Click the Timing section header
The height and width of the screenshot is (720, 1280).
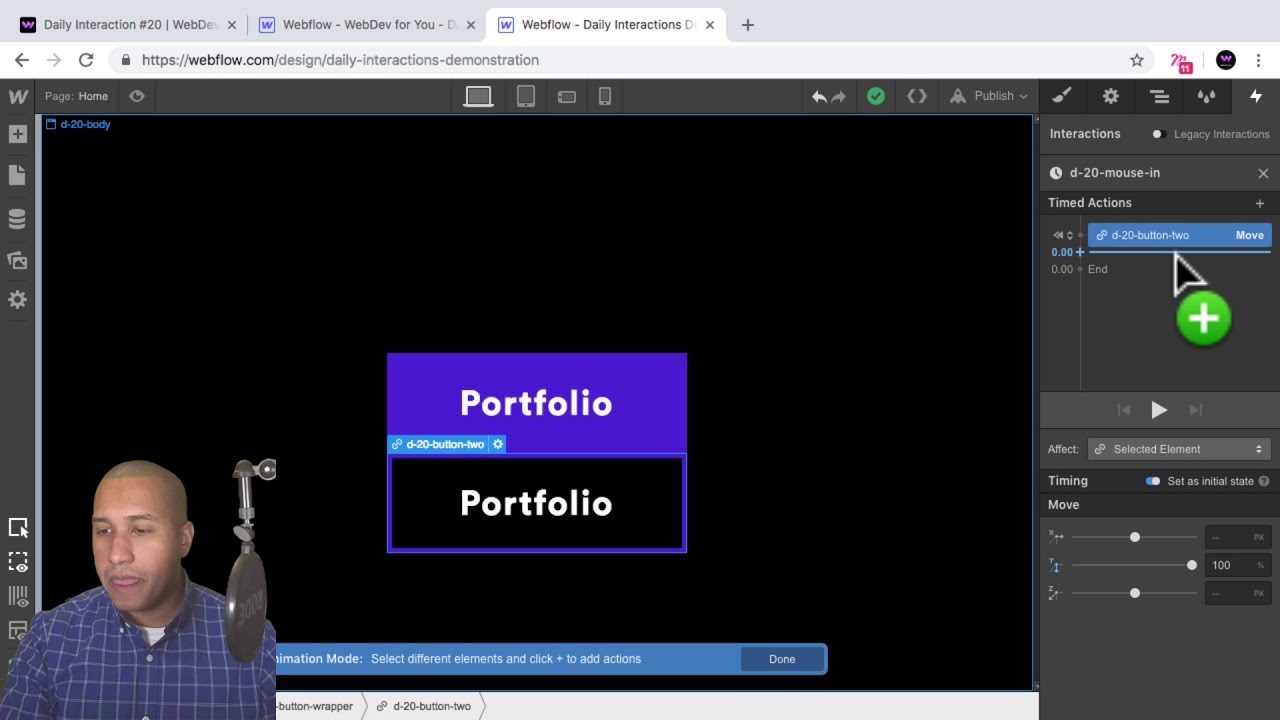tap(1068, 481)
